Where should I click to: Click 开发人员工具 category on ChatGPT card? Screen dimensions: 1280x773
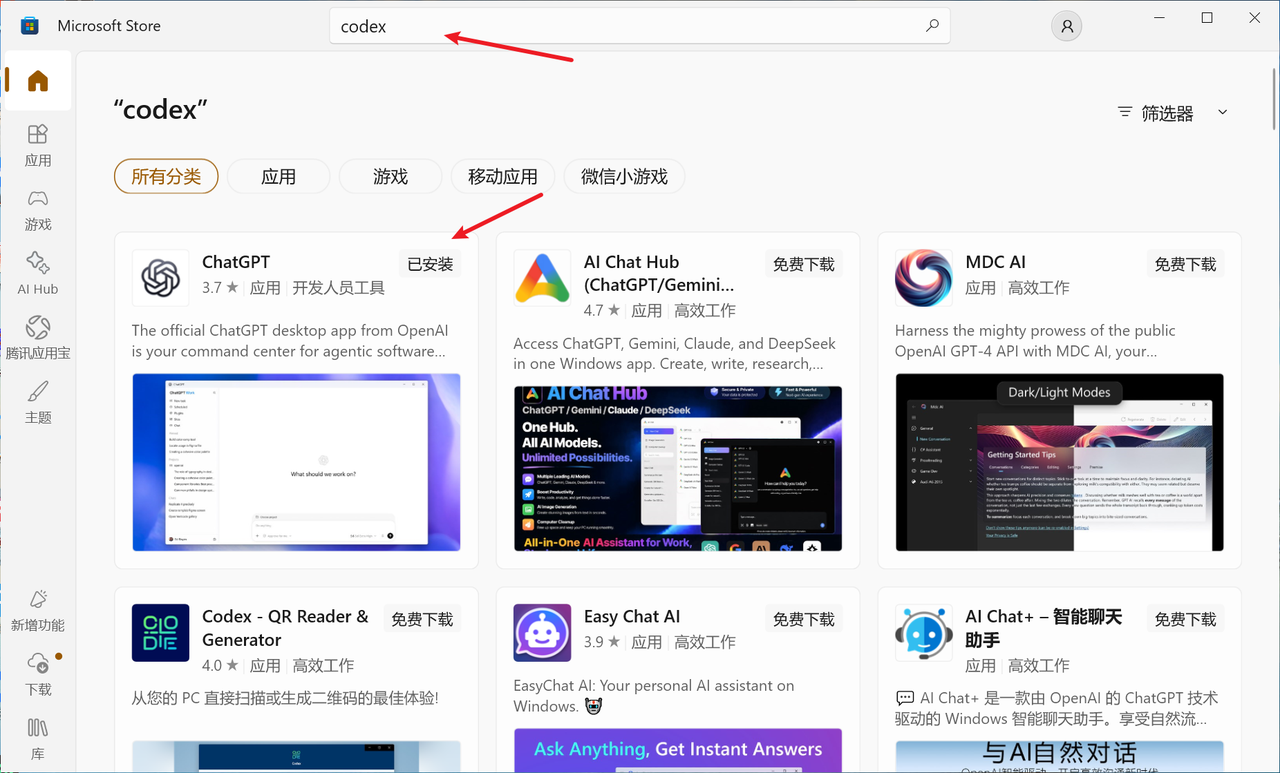click(x=338, y=287)
